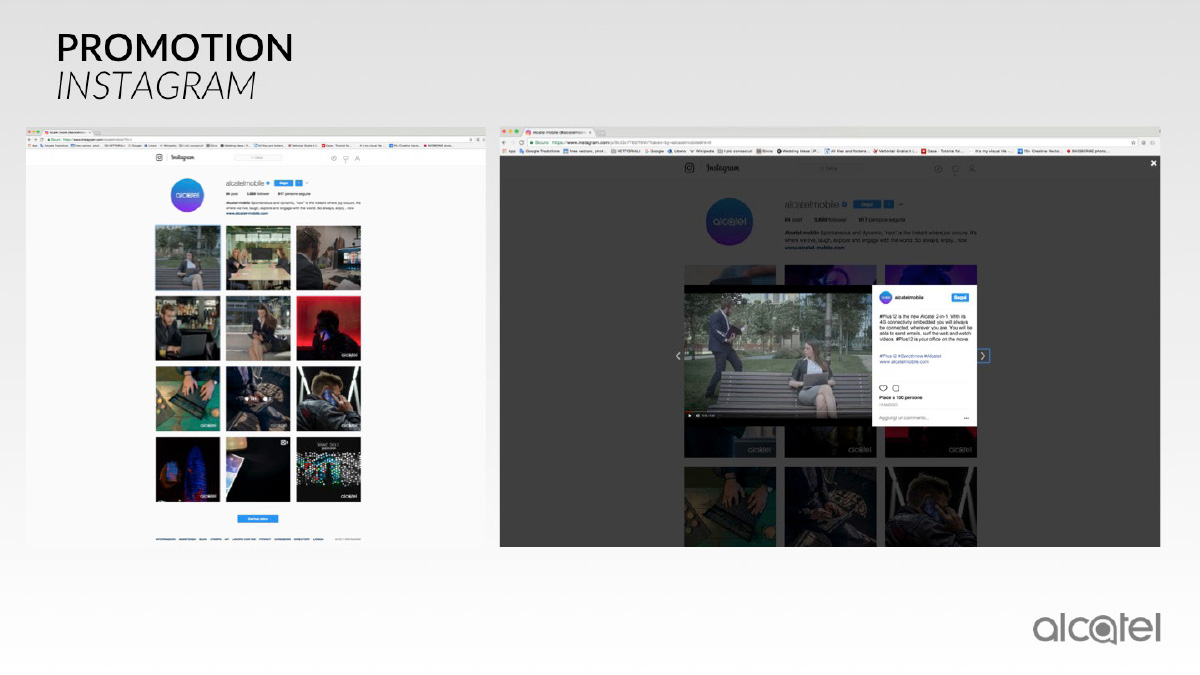Click the browser back arrow in the right window
The image size is (1200, 675).
coord(506,142)
